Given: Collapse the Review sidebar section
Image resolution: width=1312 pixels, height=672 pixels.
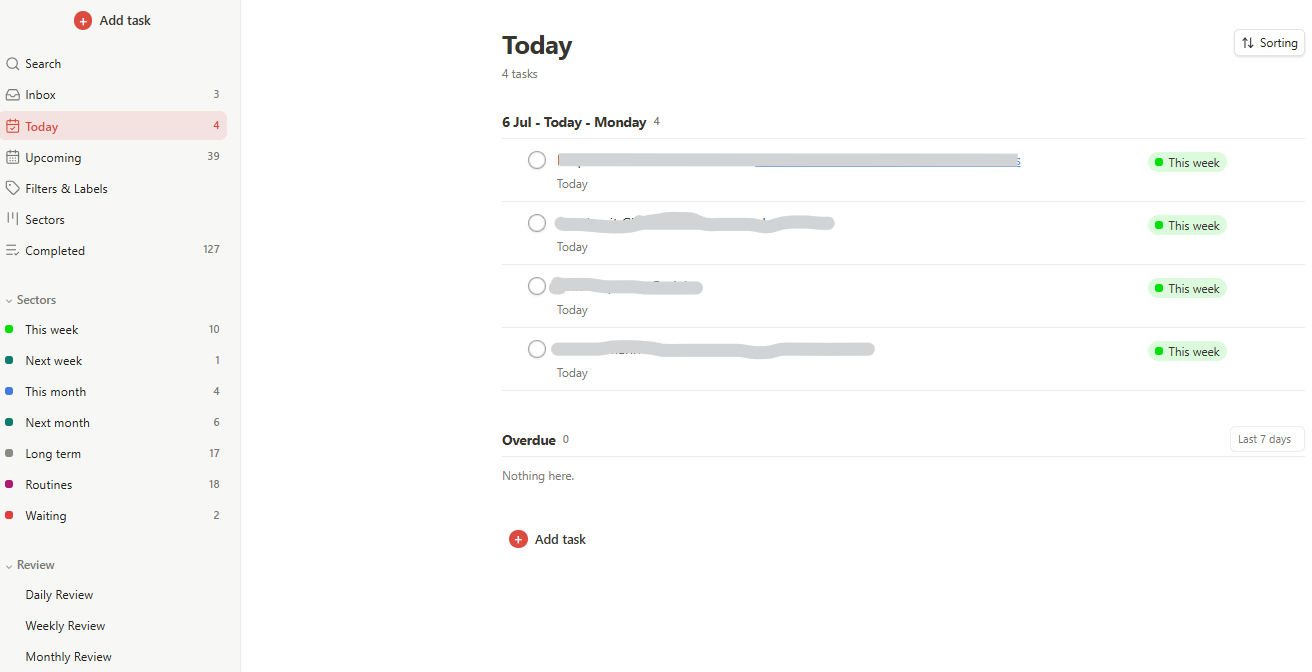Looking at the screenshot, I should tap(9, 566).
